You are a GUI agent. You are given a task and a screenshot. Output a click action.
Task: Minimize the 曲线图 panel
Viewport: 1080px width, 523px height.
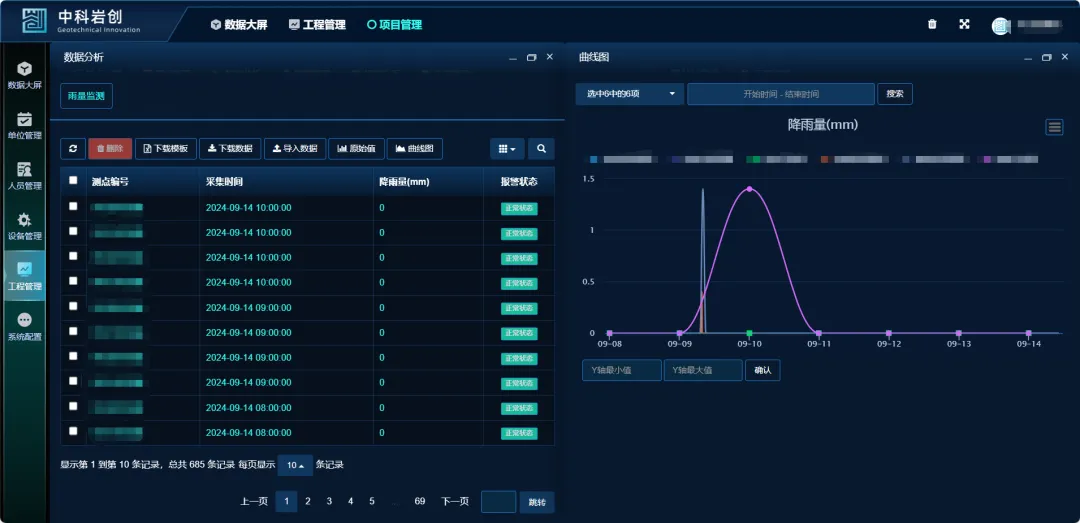tap(1028, 58)
